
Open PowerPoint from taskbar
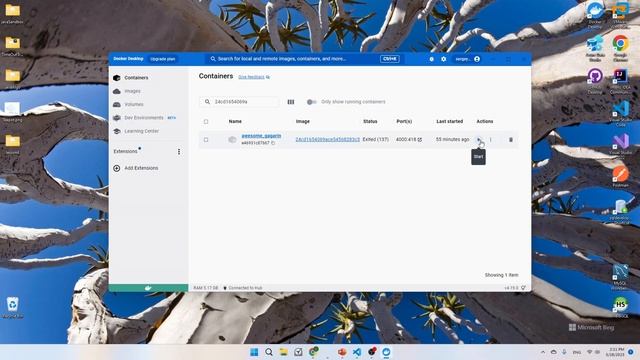pos(342,352)
